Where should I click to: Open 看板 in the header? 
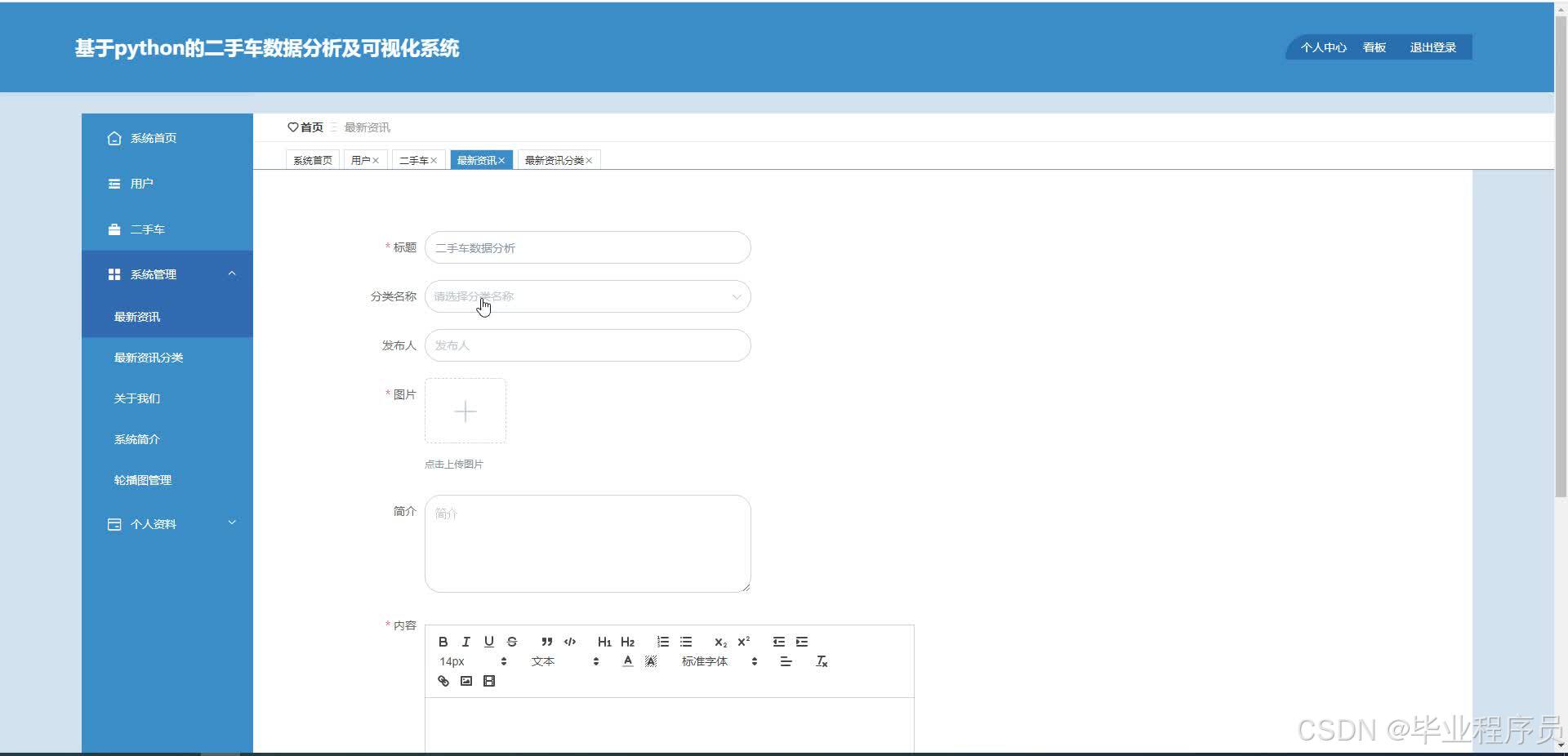pos(1374,47)
